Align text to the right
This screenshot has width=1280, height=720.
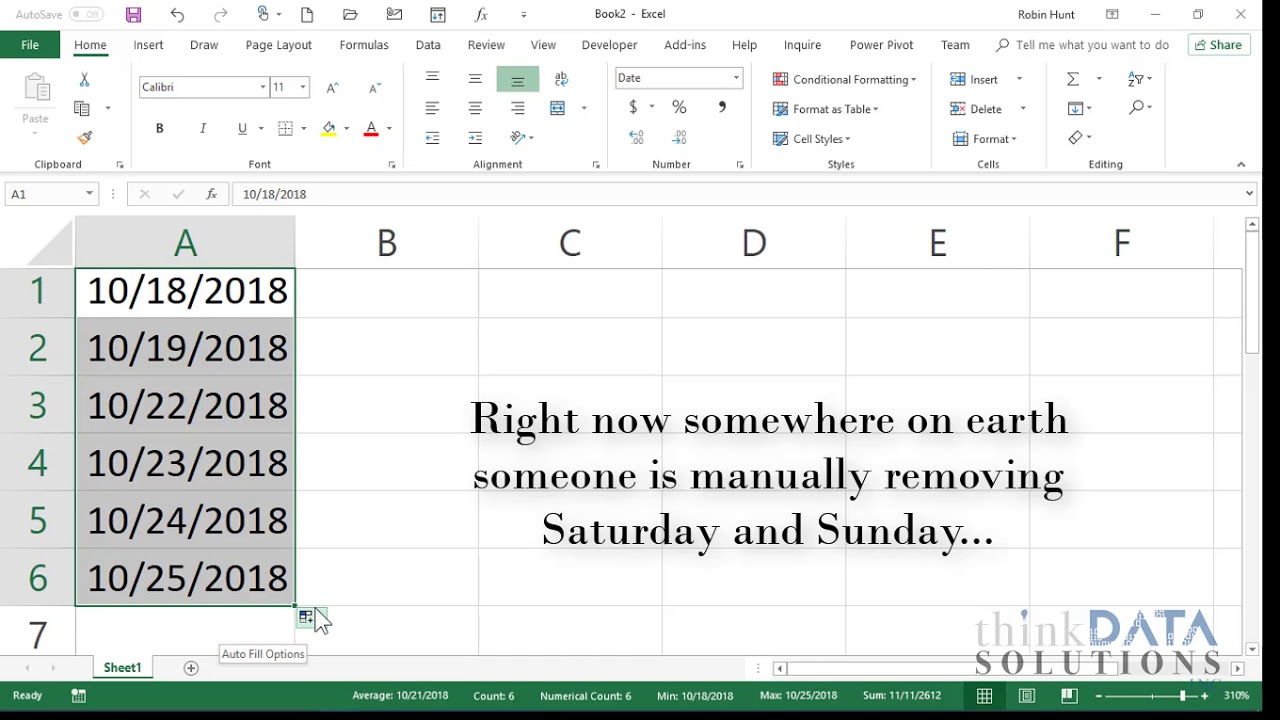click(x=518, y=108)
